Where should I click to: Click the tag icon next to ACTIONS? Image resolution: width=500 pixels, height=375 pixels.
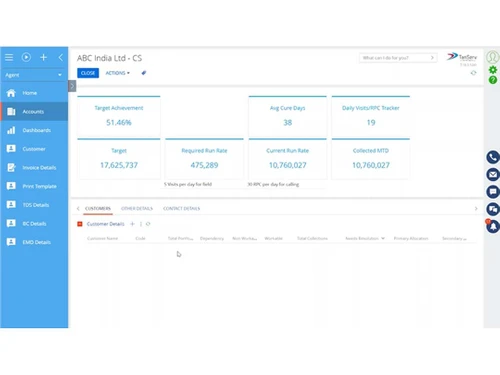click(x=144, y=73)
